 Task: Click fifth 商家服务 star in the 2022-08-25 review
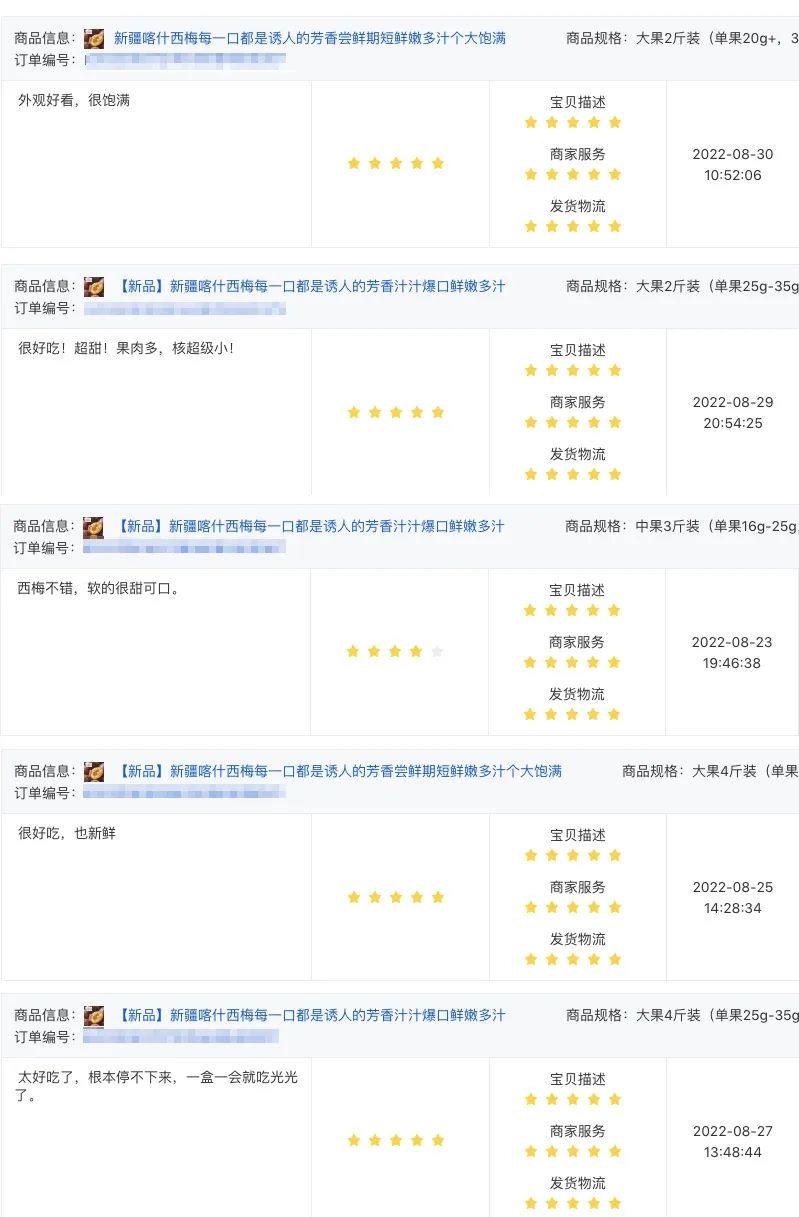[x=615, y=907]
